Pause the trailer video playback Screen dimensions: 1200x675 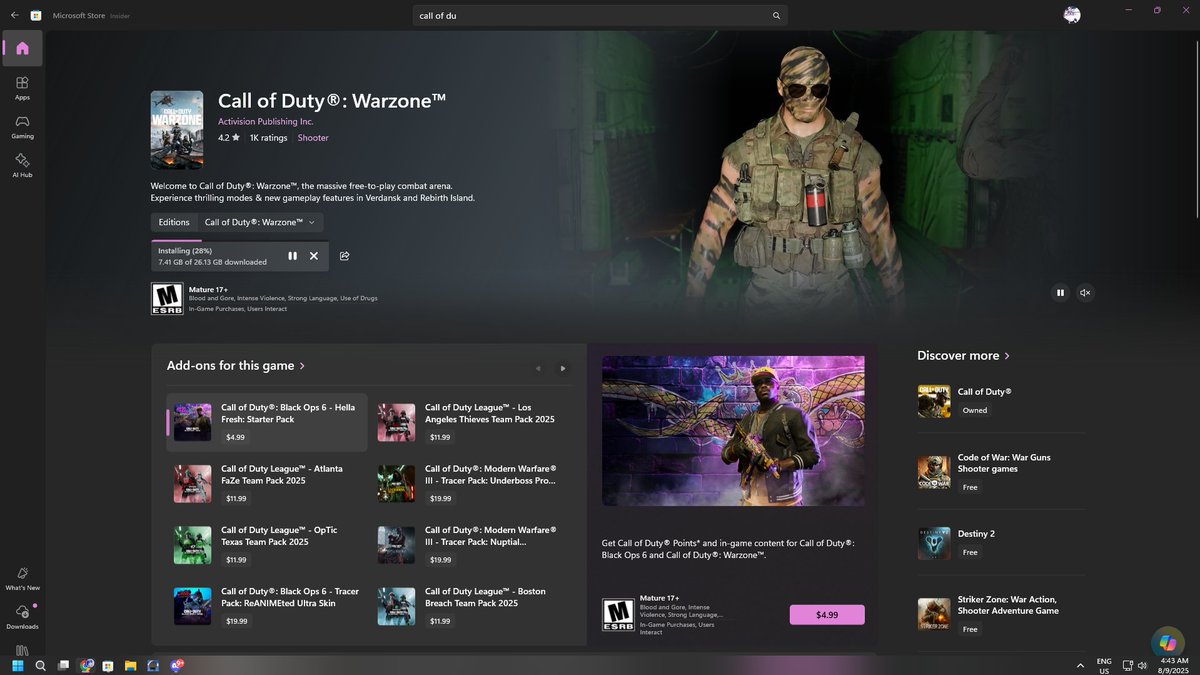(x=1060, y=293)
